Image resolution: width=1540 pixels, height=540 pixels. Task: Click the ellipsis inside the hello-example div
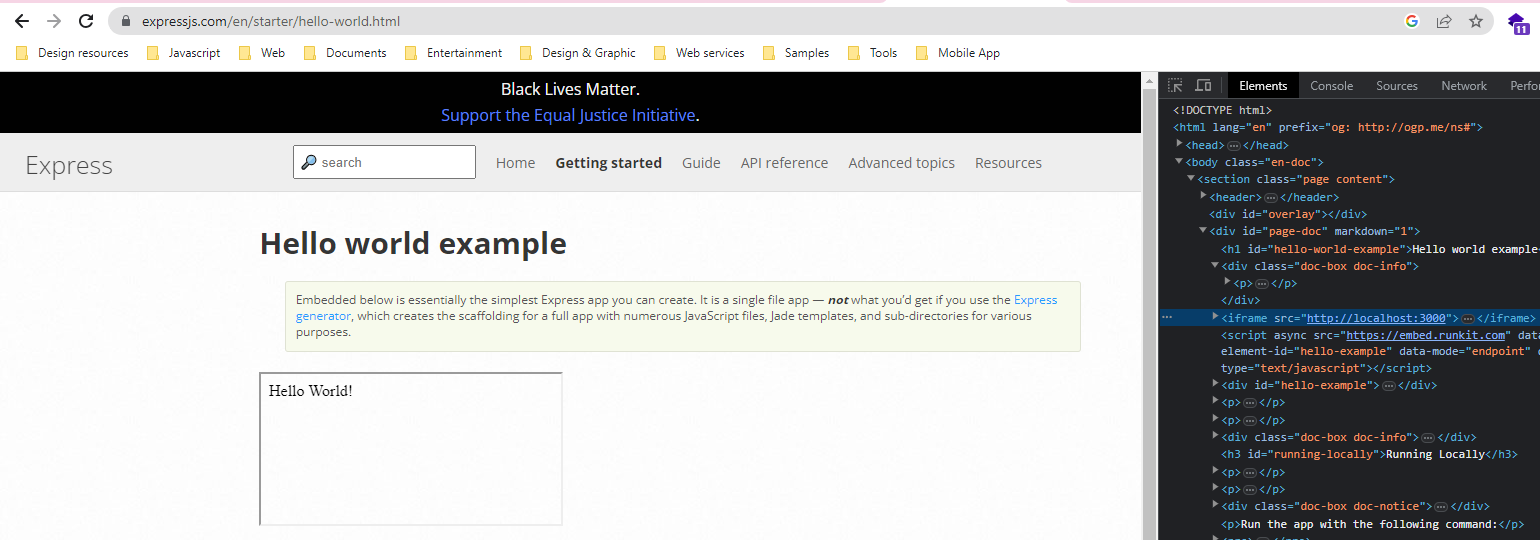1389,386
